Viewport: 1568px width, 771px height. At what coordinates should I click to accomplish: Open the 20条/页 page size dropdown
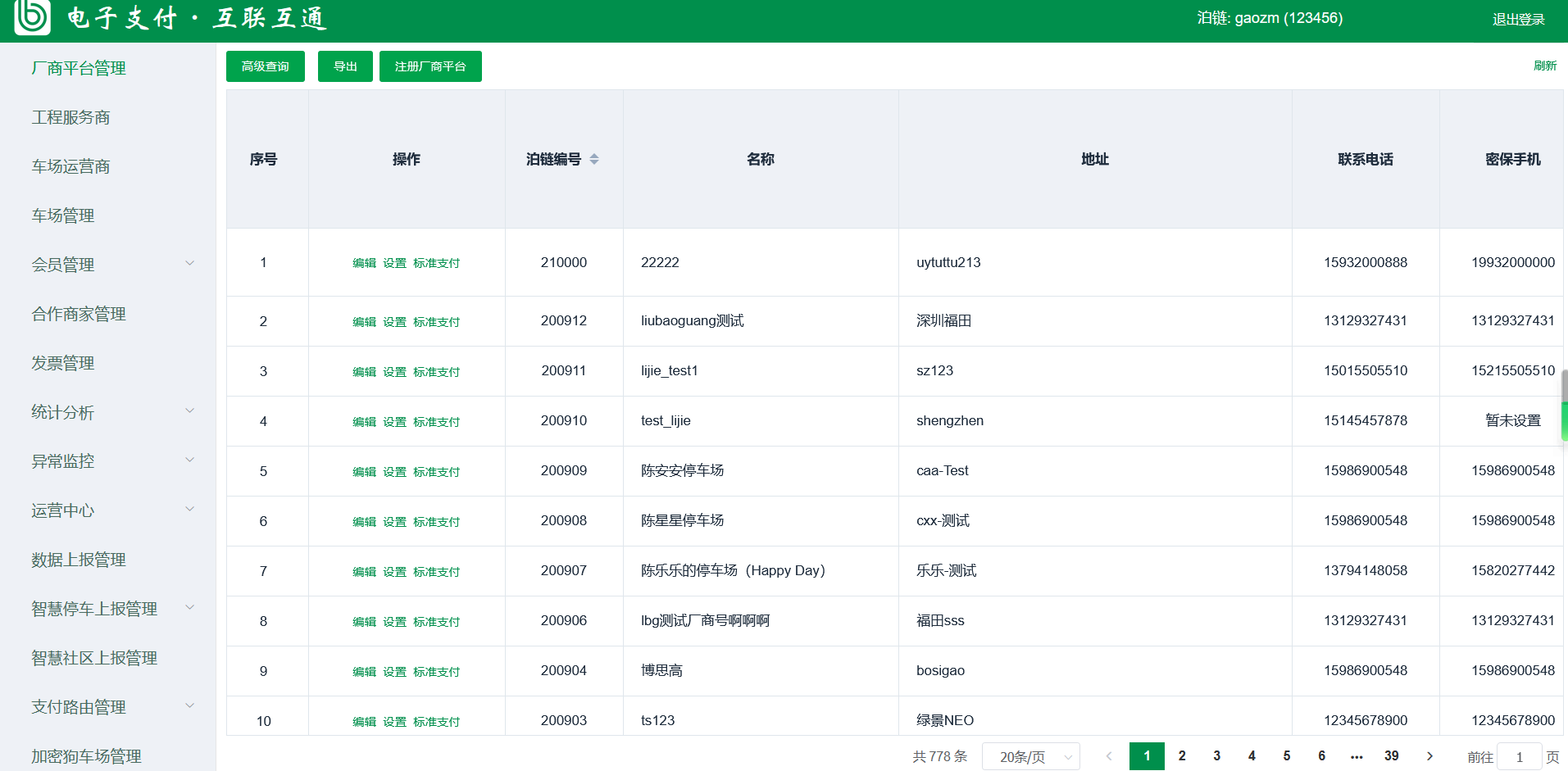click(x=1031, y=756)
